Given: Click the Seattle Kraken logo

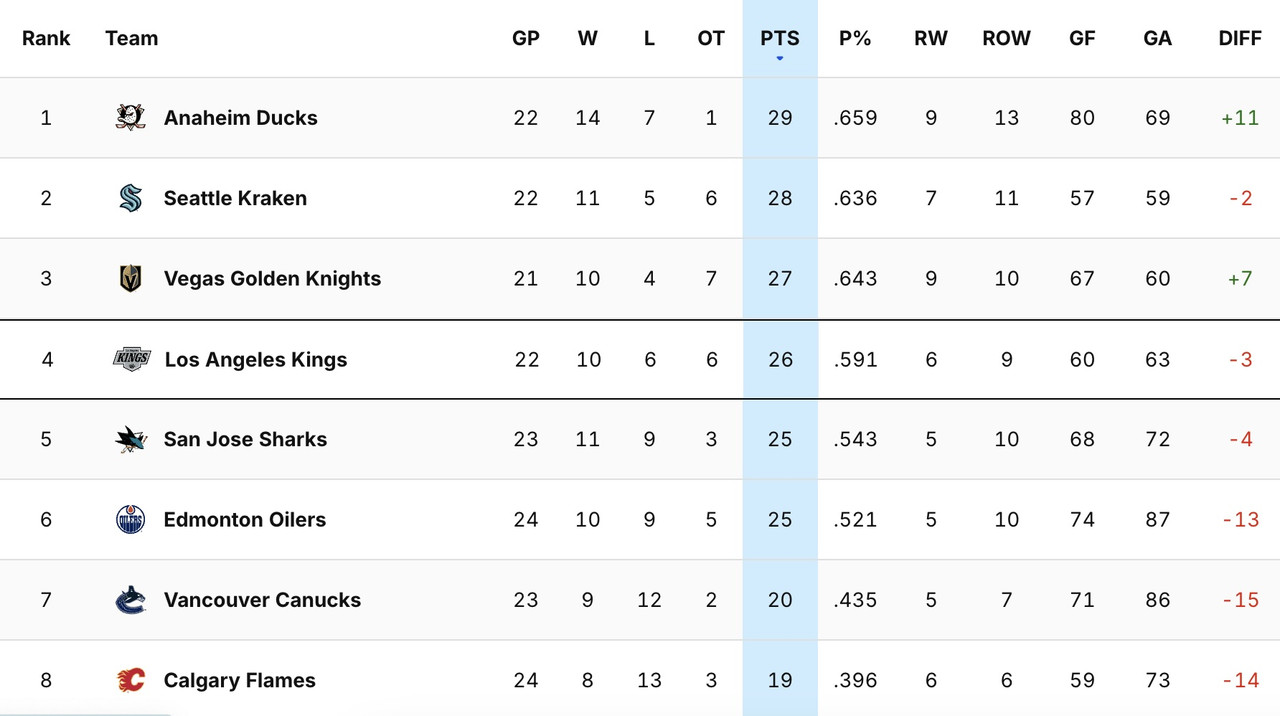Looking at the screenshot, I should pyautogui.click(x=131, y=198).
